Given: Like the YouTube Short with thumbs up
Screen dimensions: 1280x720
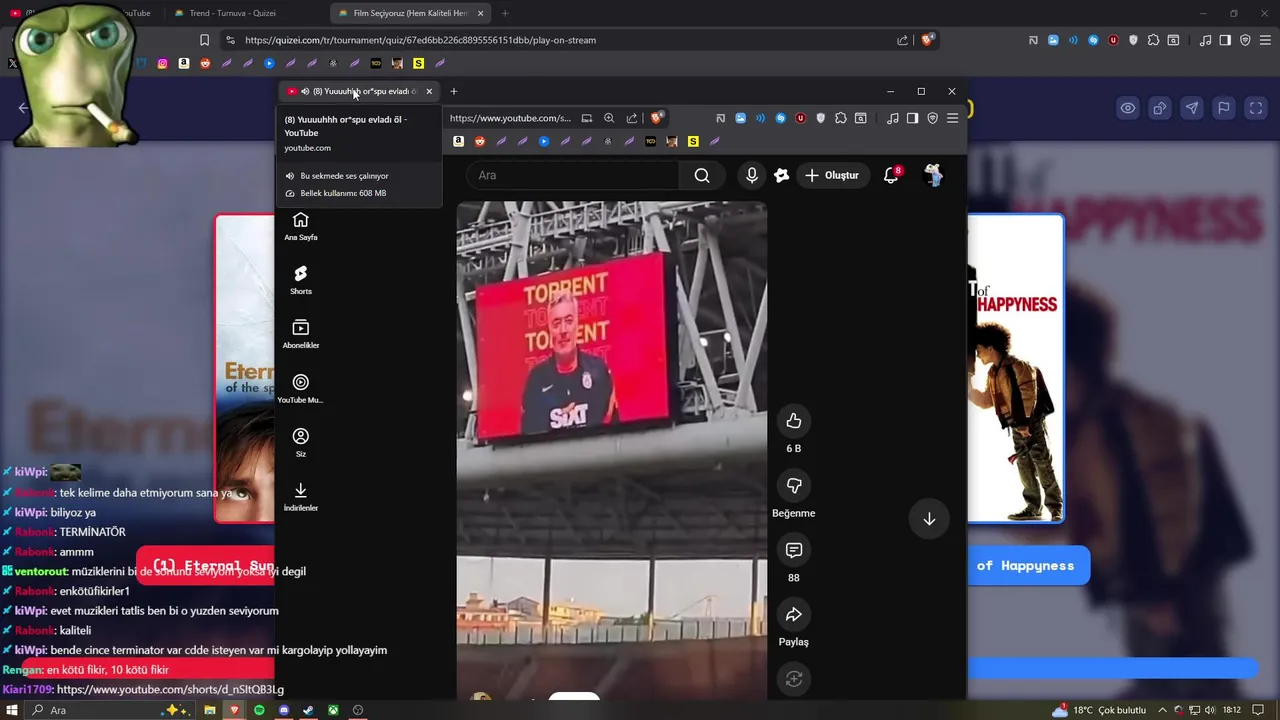Looking at the screenshot, I should coord(794,421).
